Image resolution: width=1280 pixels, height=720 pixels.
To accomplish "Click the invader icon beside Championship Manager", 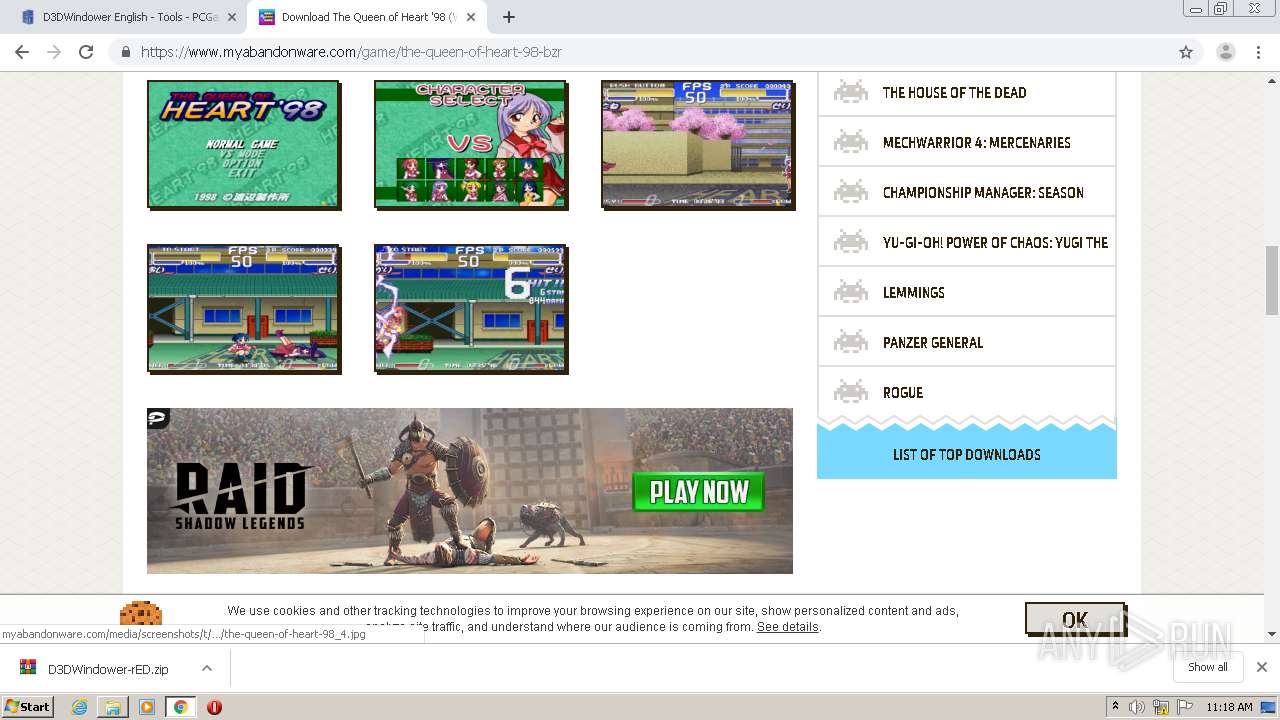I will [x=851, y=191].
